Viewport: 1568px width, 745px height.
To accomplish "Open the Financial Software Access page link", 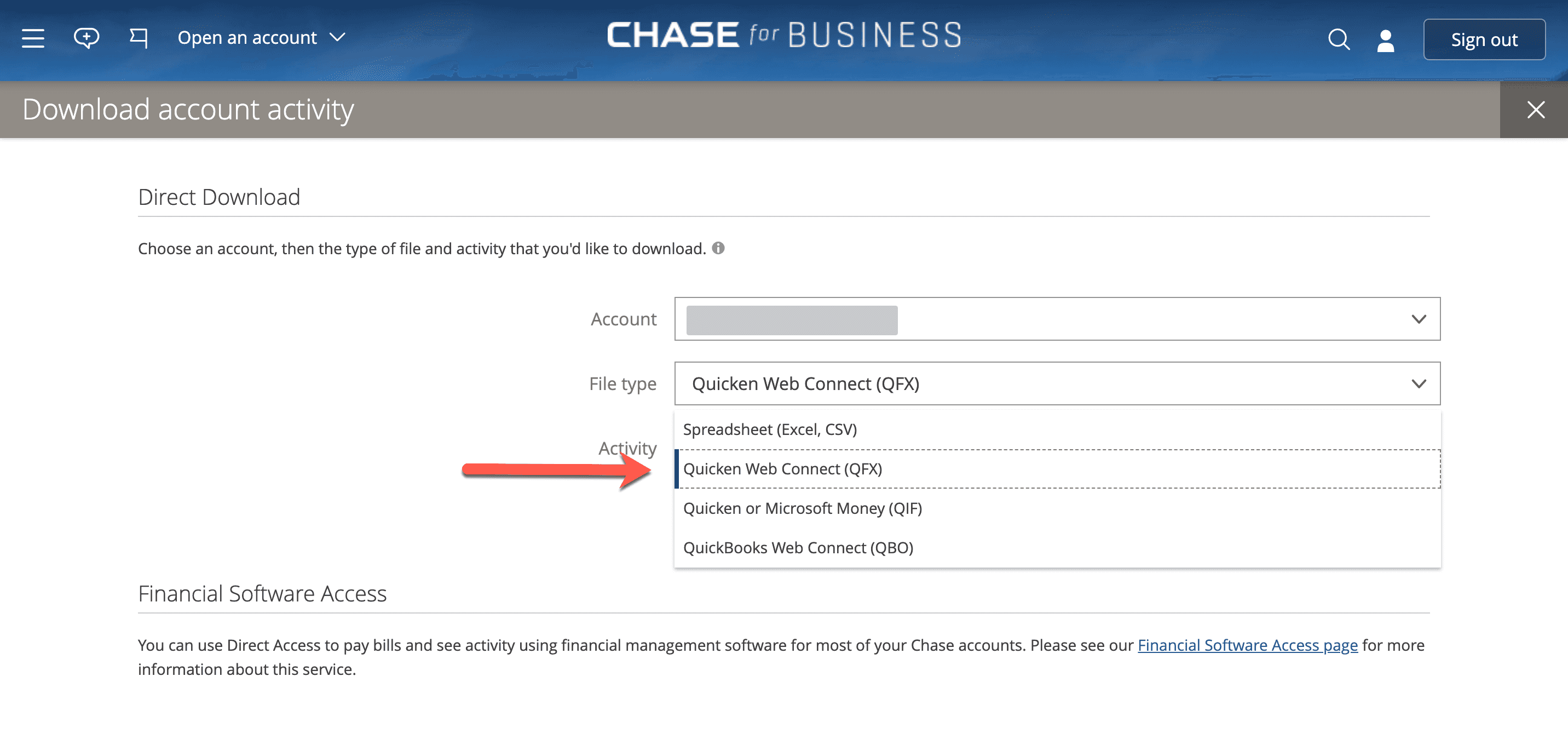I will coord(1247,645).
